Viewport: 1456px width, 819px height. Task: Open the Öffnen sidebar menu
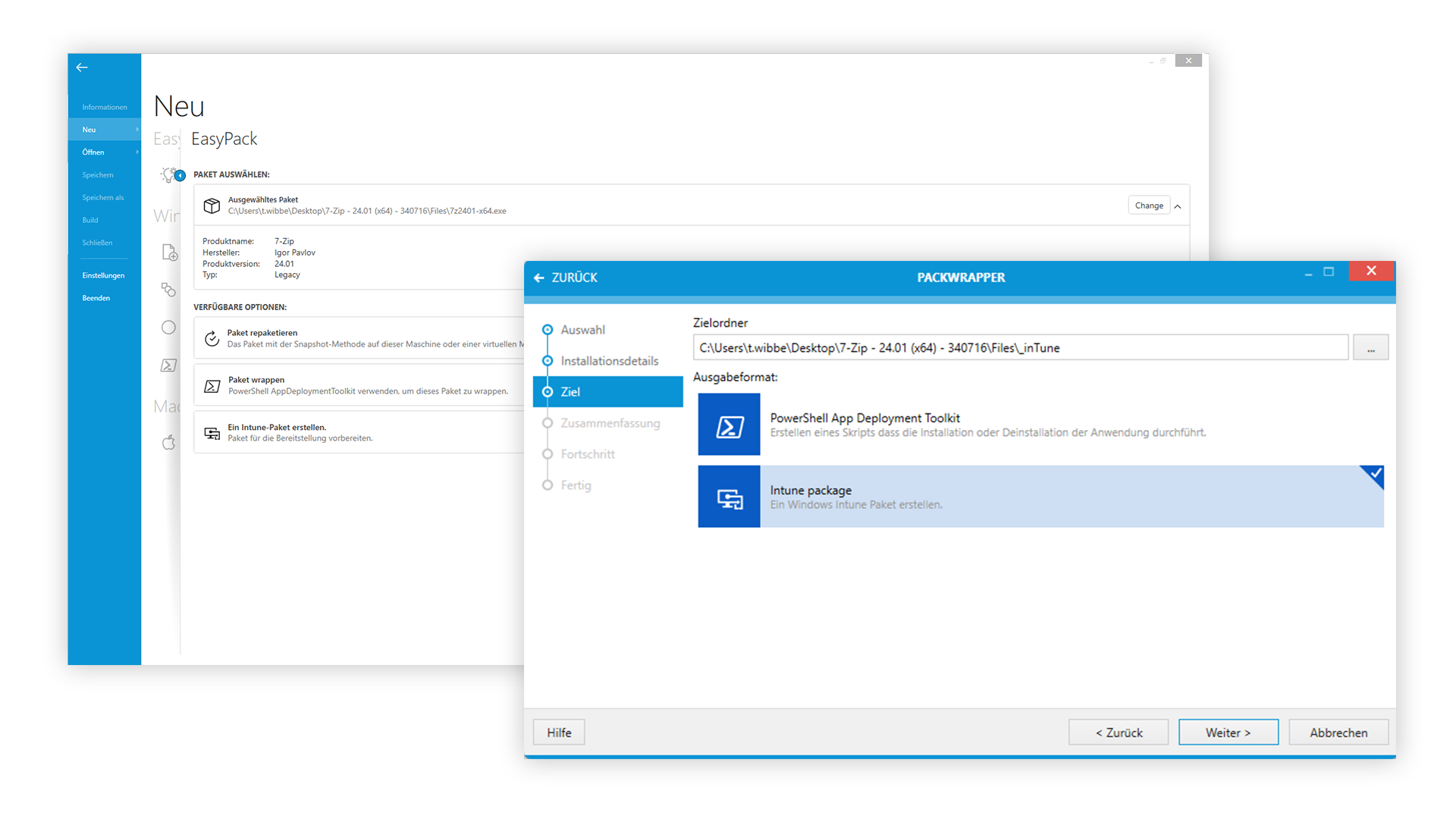tap(105, 152)
